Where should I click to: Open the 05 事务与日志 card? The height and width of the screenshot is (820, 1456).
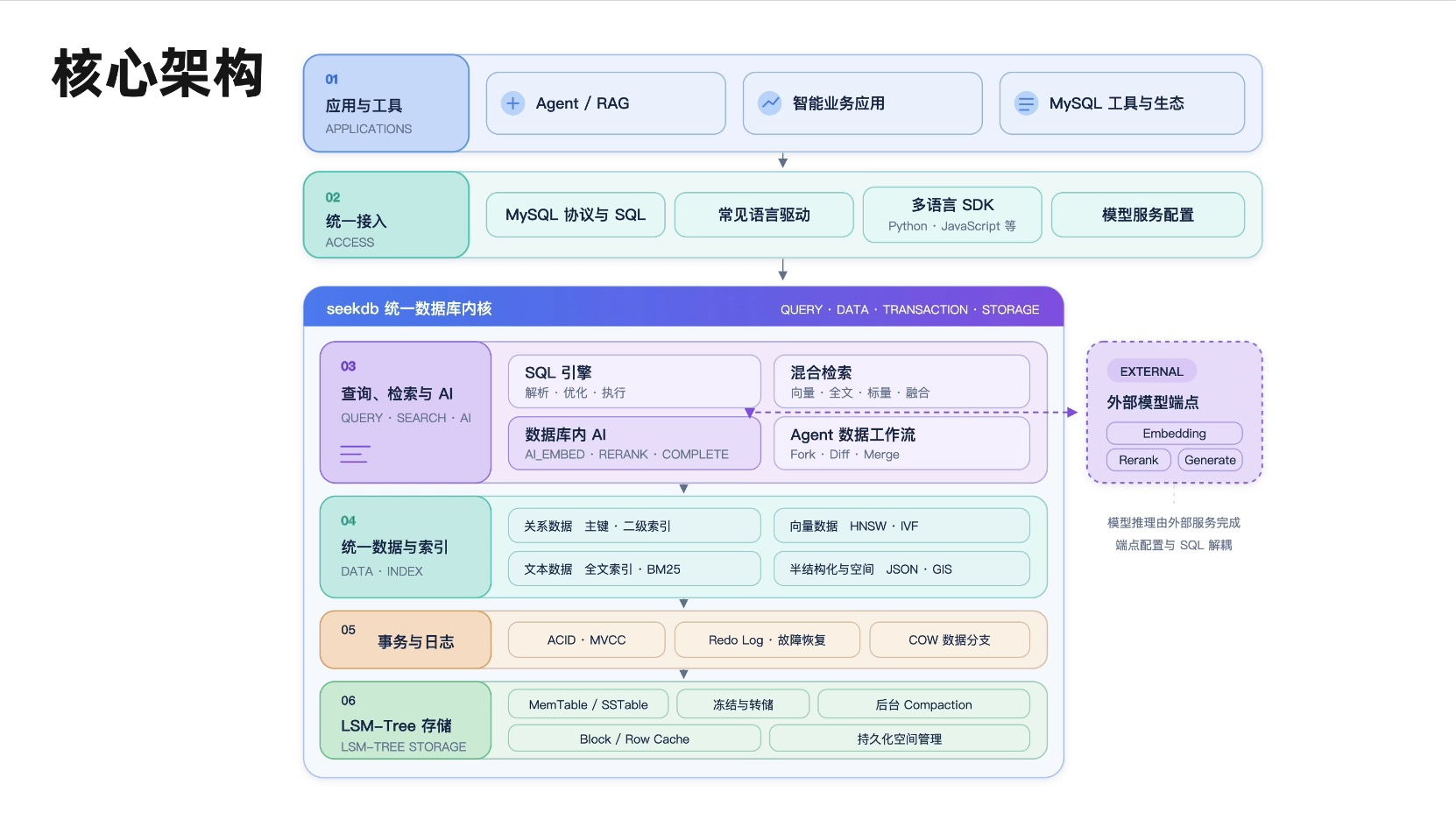point(406,640)
